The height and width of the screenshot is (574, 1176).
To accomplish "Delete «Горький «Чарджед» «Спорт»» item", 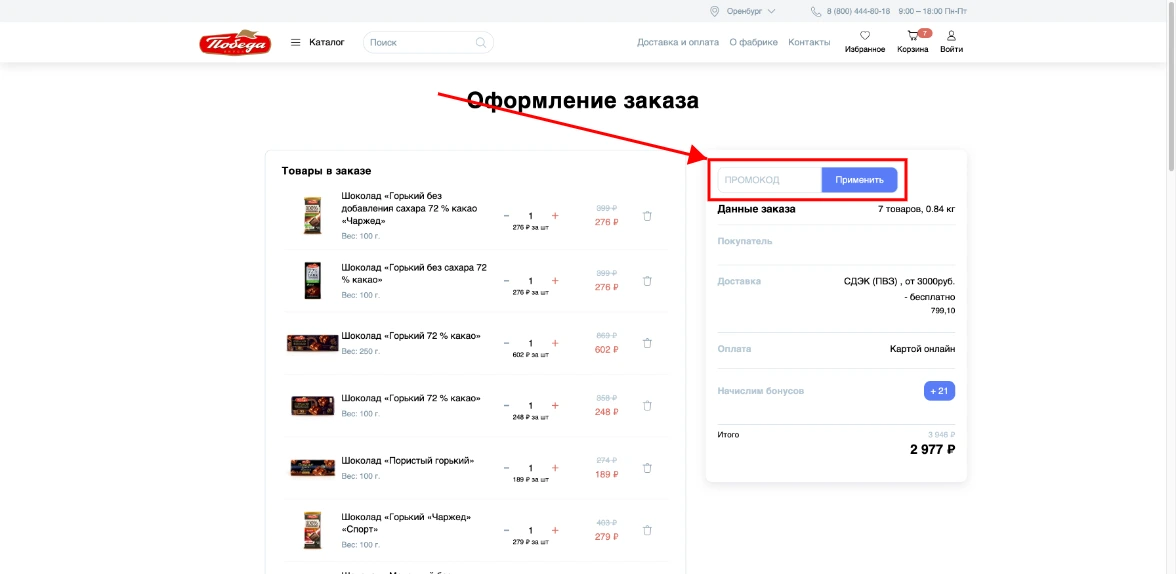I will 647,530.
